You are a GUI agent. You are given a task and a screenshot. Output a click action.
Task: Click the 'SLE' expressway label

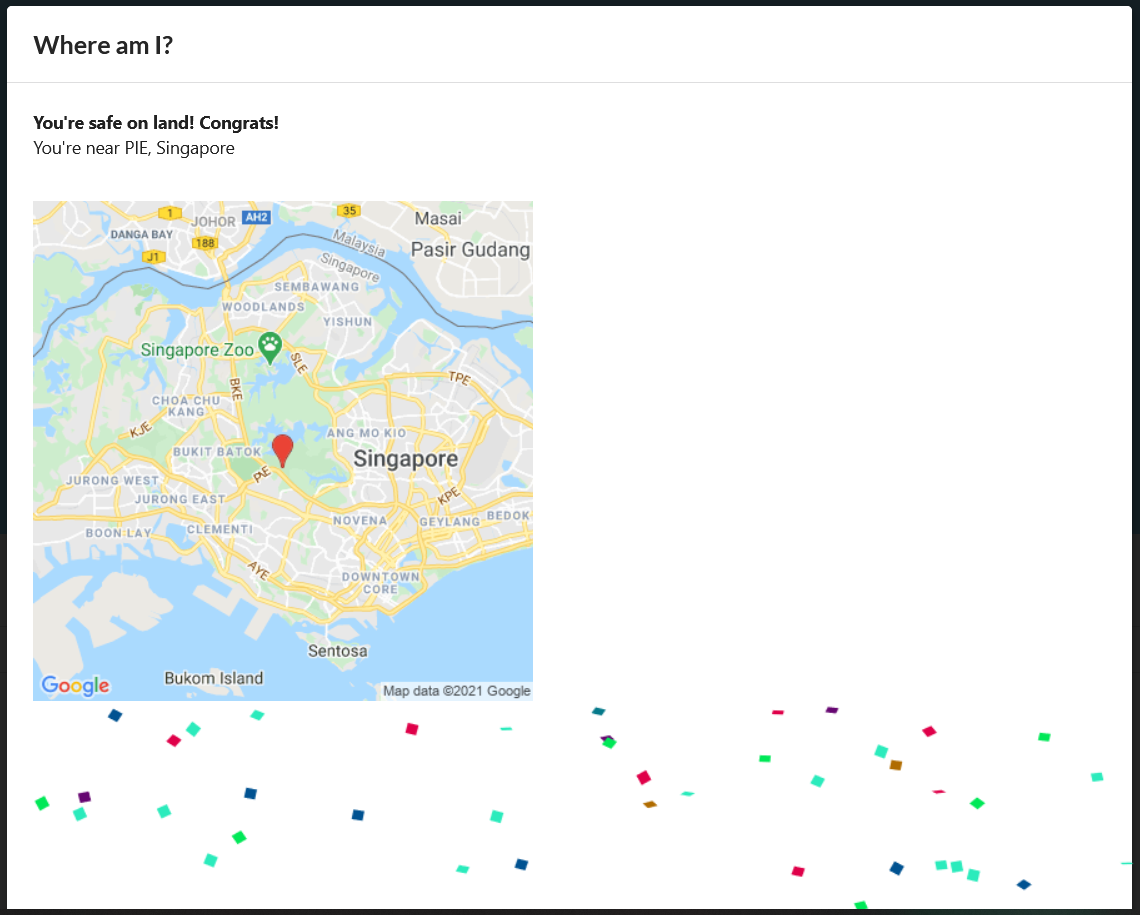299,363
